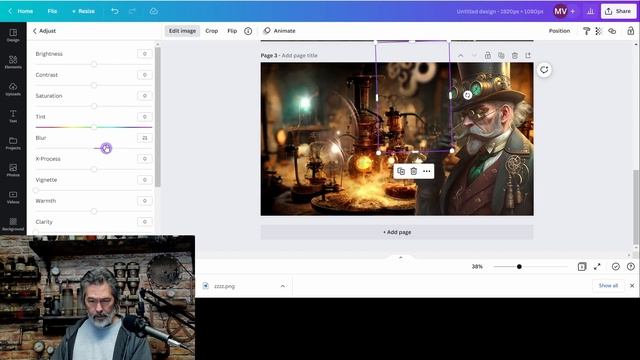The height and width of the screenshot is (360, 640).
Task: Open the Videos sidebar tab
Action: pos(13,197)
